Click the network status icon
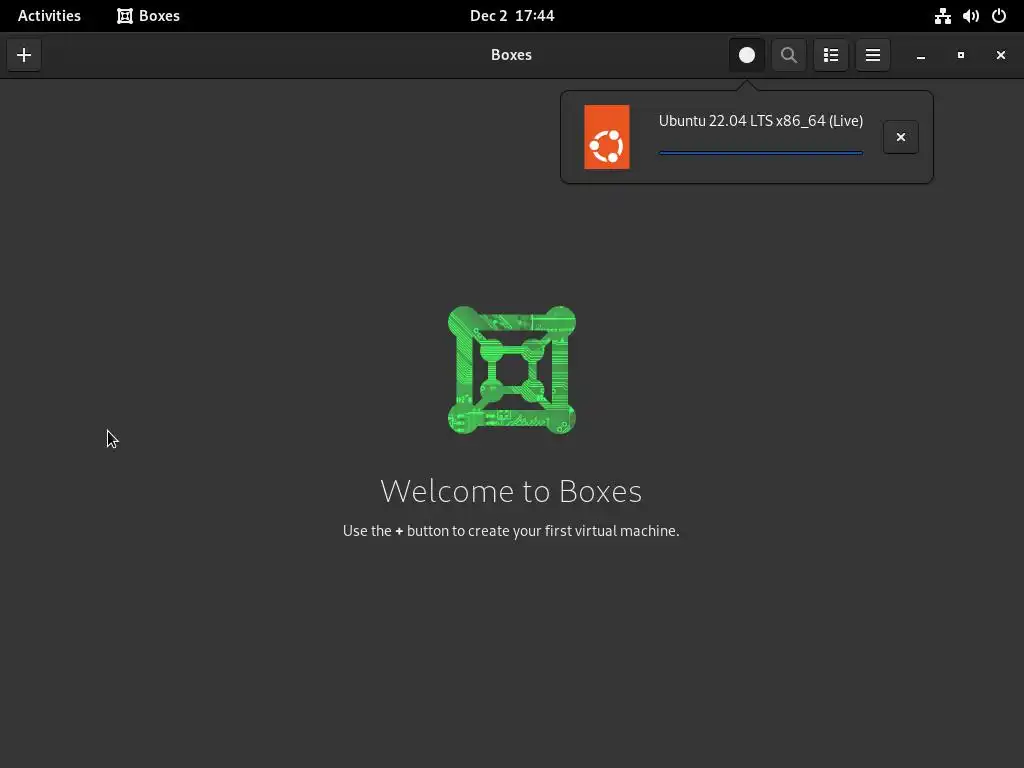 [942, 16]
